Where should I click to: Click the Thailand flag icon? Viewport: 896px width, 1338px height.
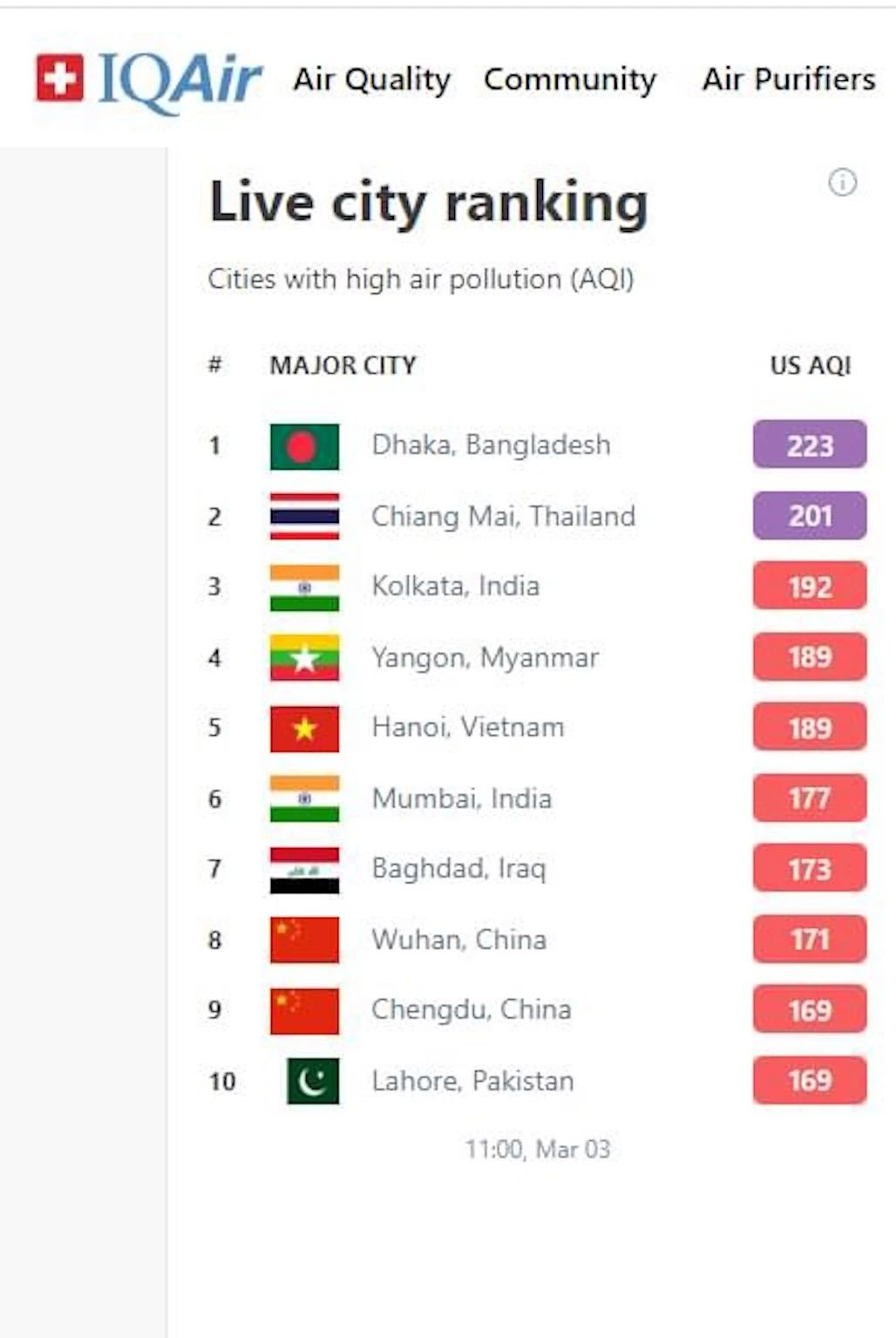pyautogui.click(x=304, y=516)
